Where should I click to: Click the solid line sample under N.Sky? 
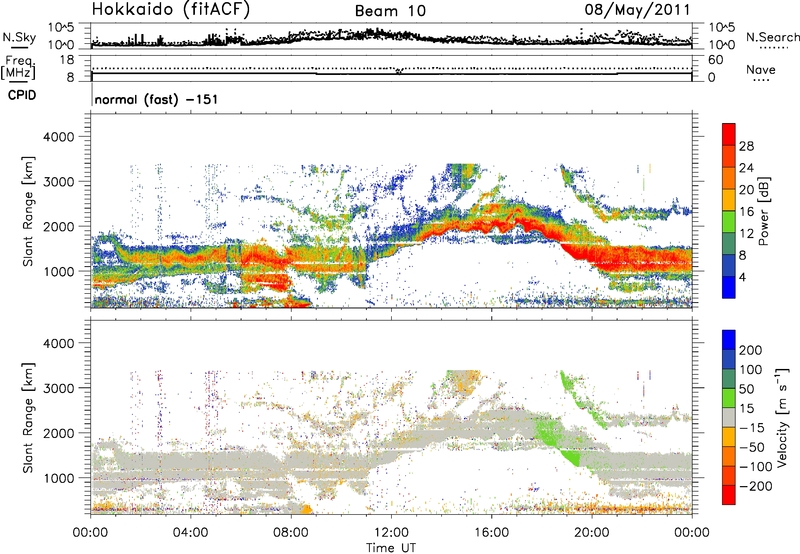tap(19, 48)
